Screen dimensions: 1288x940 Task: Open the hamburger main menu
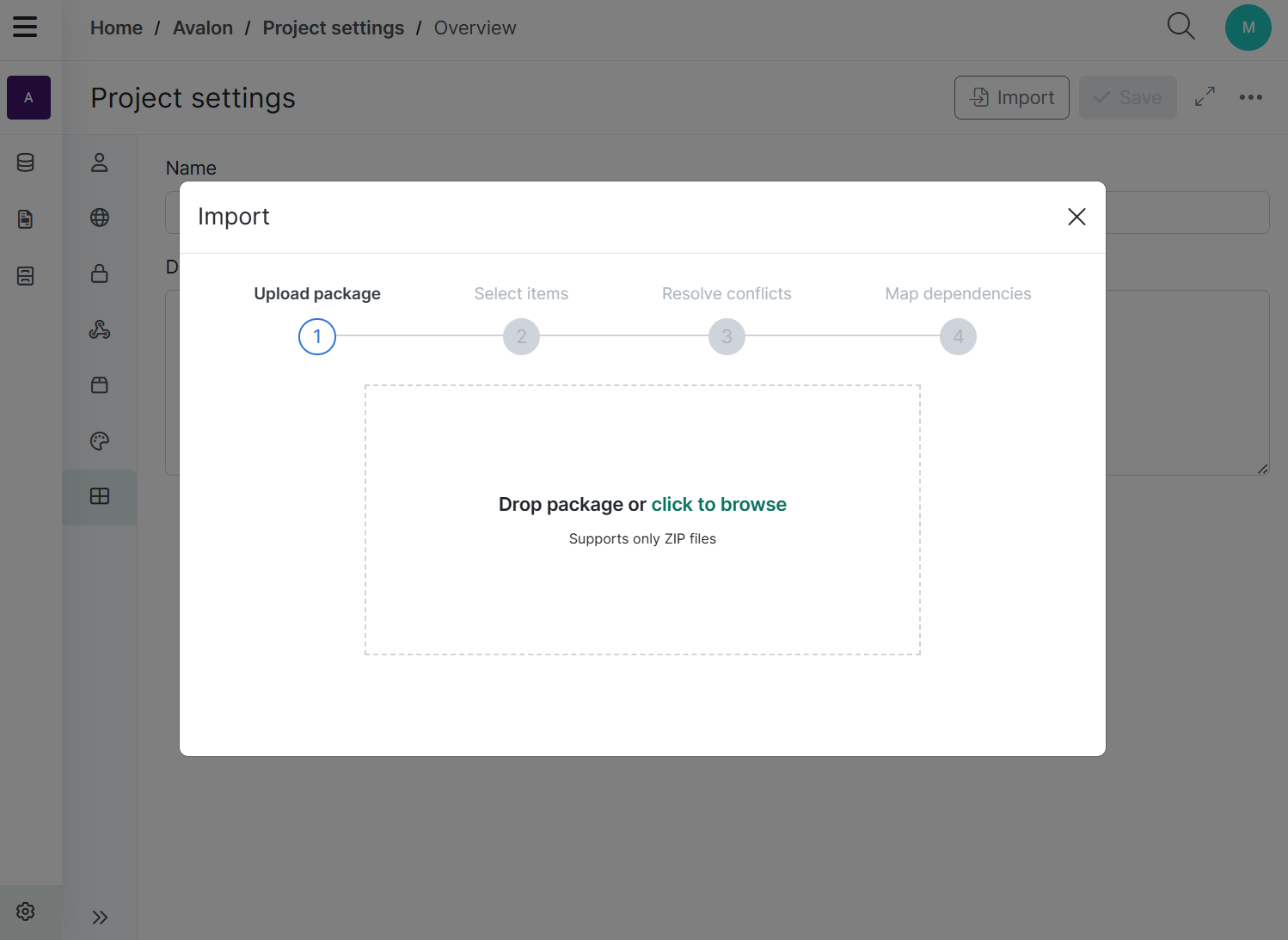click(x=25, y=28)
